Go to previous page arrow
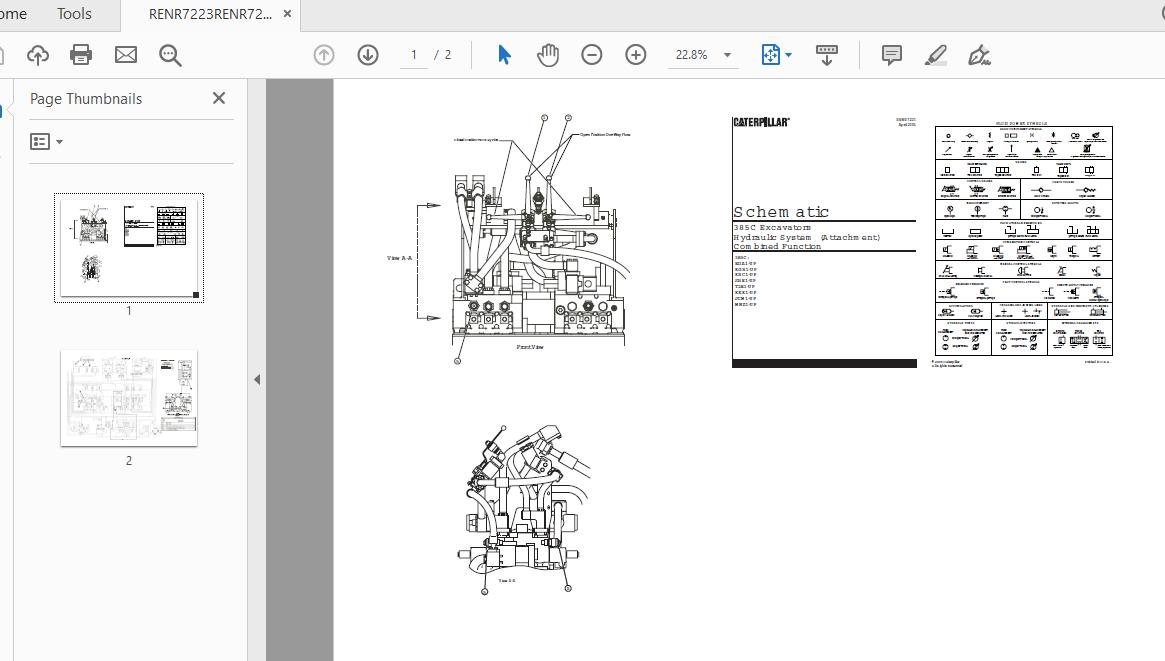Image resolution: width=1165 pixels, height=661 pixels. click(324, 55)
